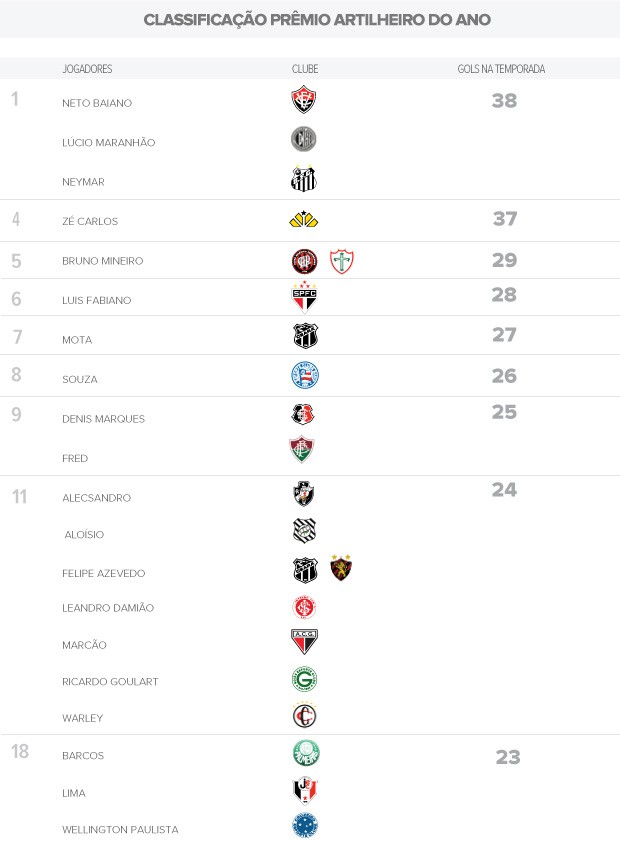The width and height of the screenshot is (620, 841).
Task: Click player name Lúcio Maranhão
Action: pyautogui.click(x=109, y=143)
